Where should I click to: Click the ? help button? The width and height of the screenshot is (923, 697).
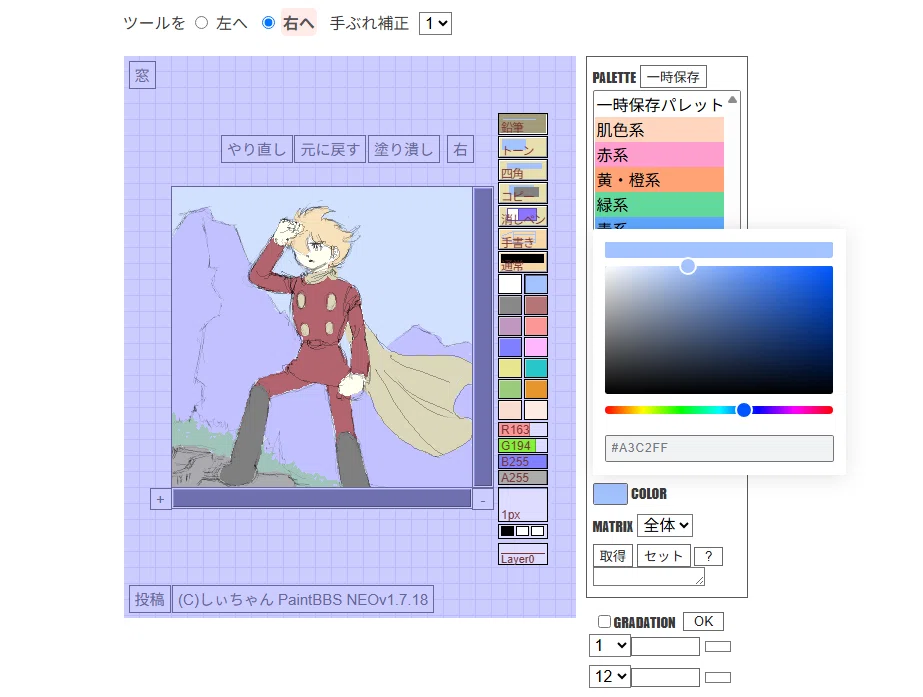tap(708, 556)
